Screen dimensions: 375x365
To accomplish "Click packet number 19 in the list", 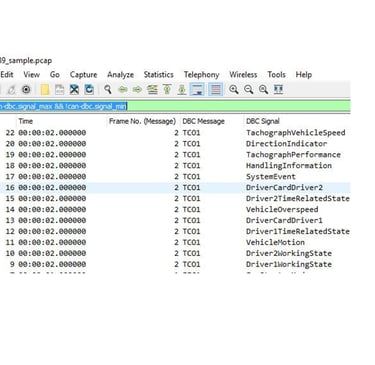I will click(10, 155).
